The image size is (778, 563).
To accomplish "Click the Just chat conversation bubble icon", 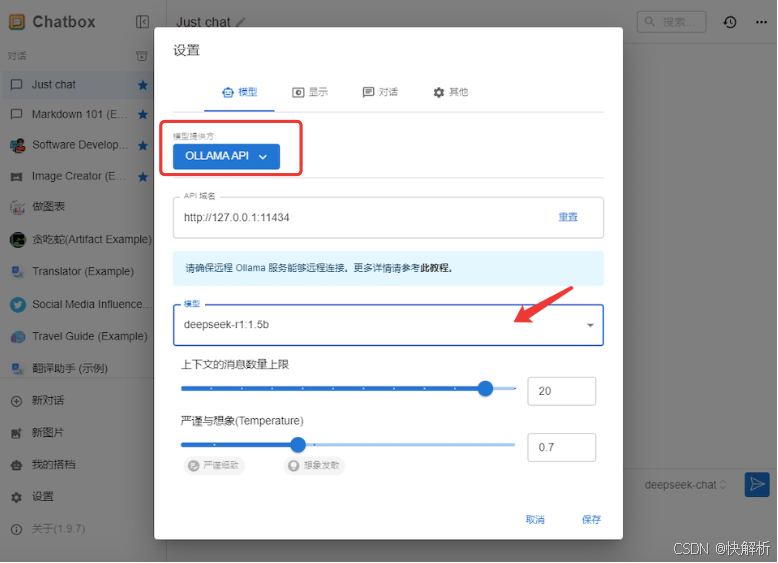I will 16,84.
